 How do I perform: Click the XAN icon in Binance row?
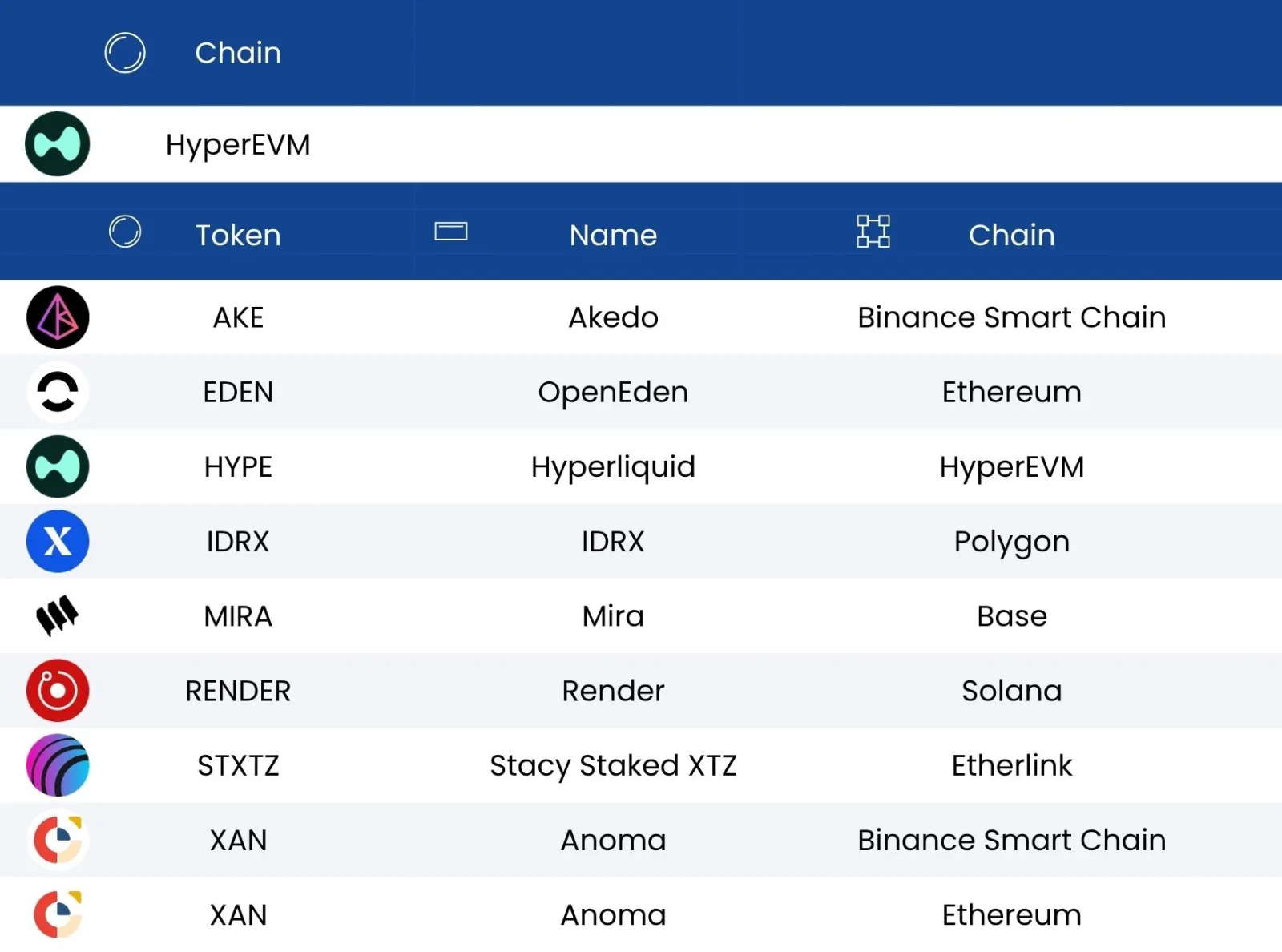(58, 840)
